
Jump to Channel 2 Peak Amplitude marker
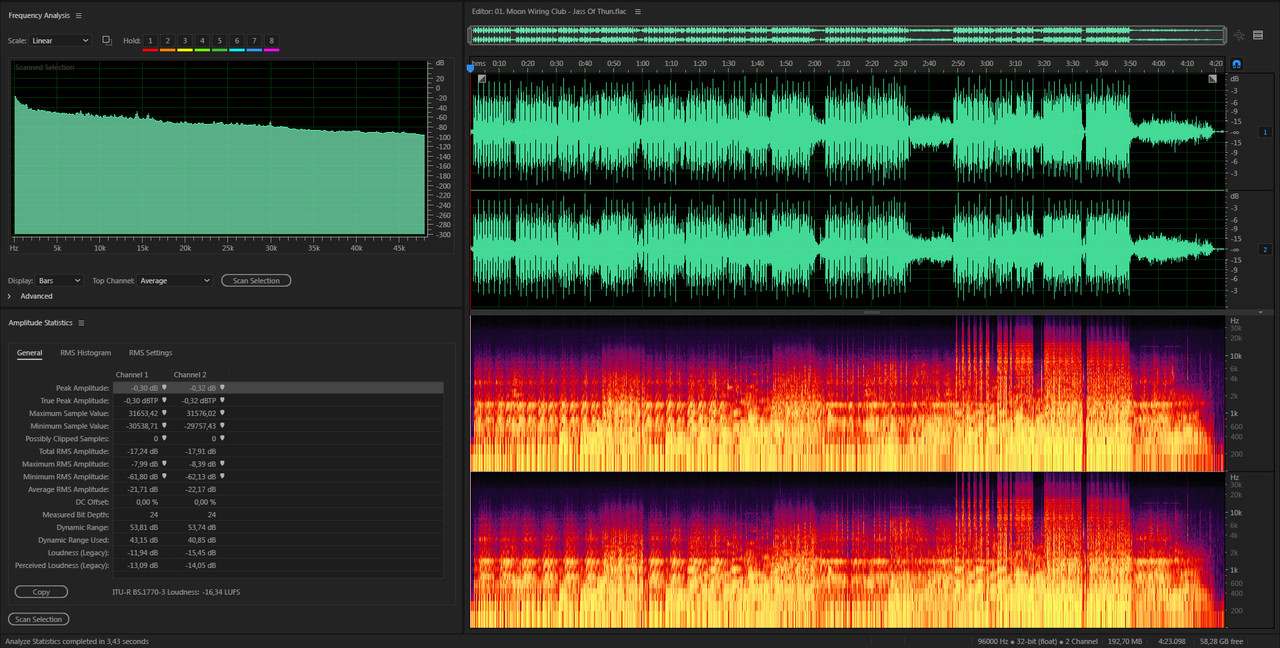(x=222, y=387)
